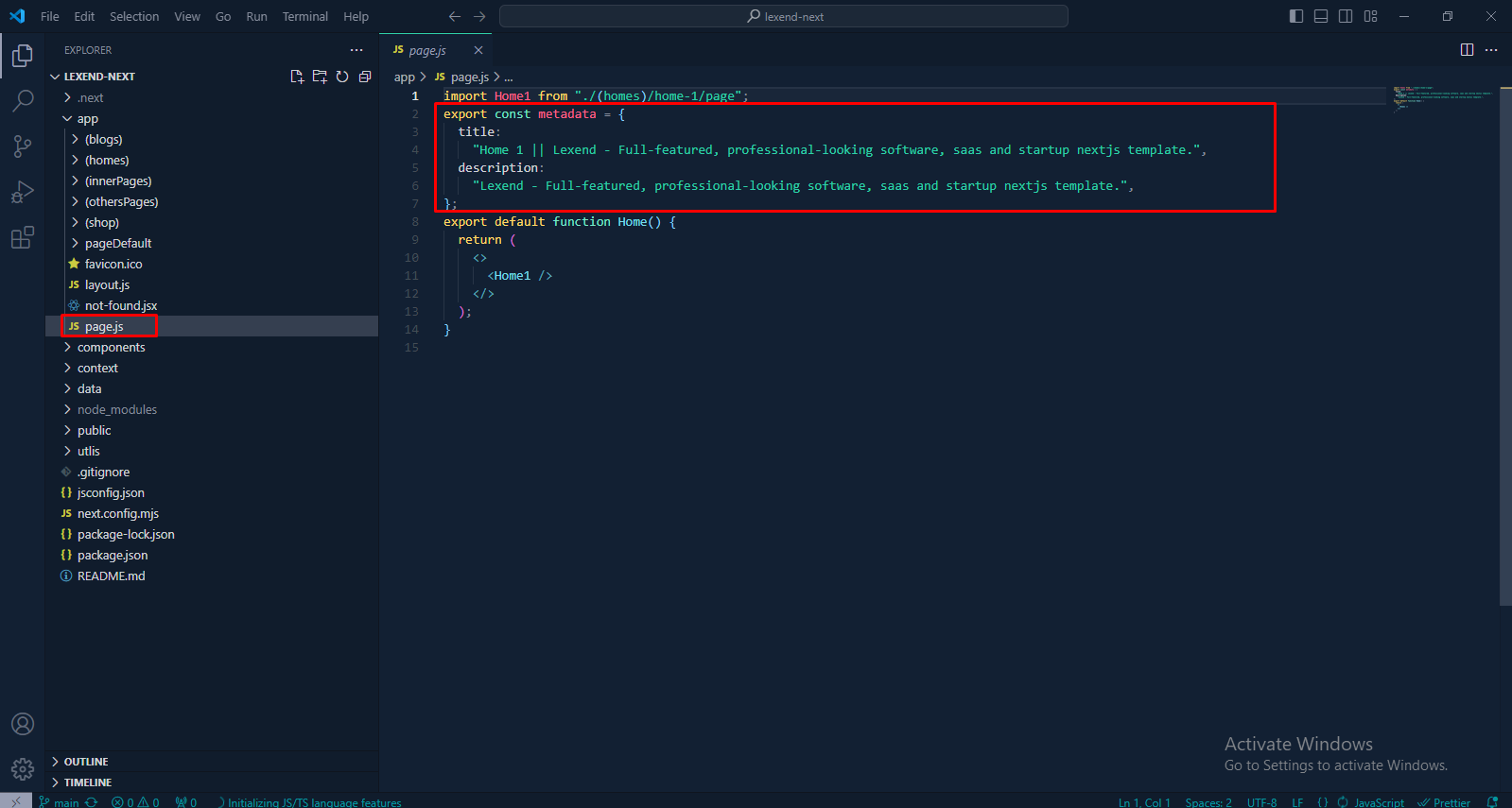
Task: Go forward in navigation history
Action: point(479,16)
